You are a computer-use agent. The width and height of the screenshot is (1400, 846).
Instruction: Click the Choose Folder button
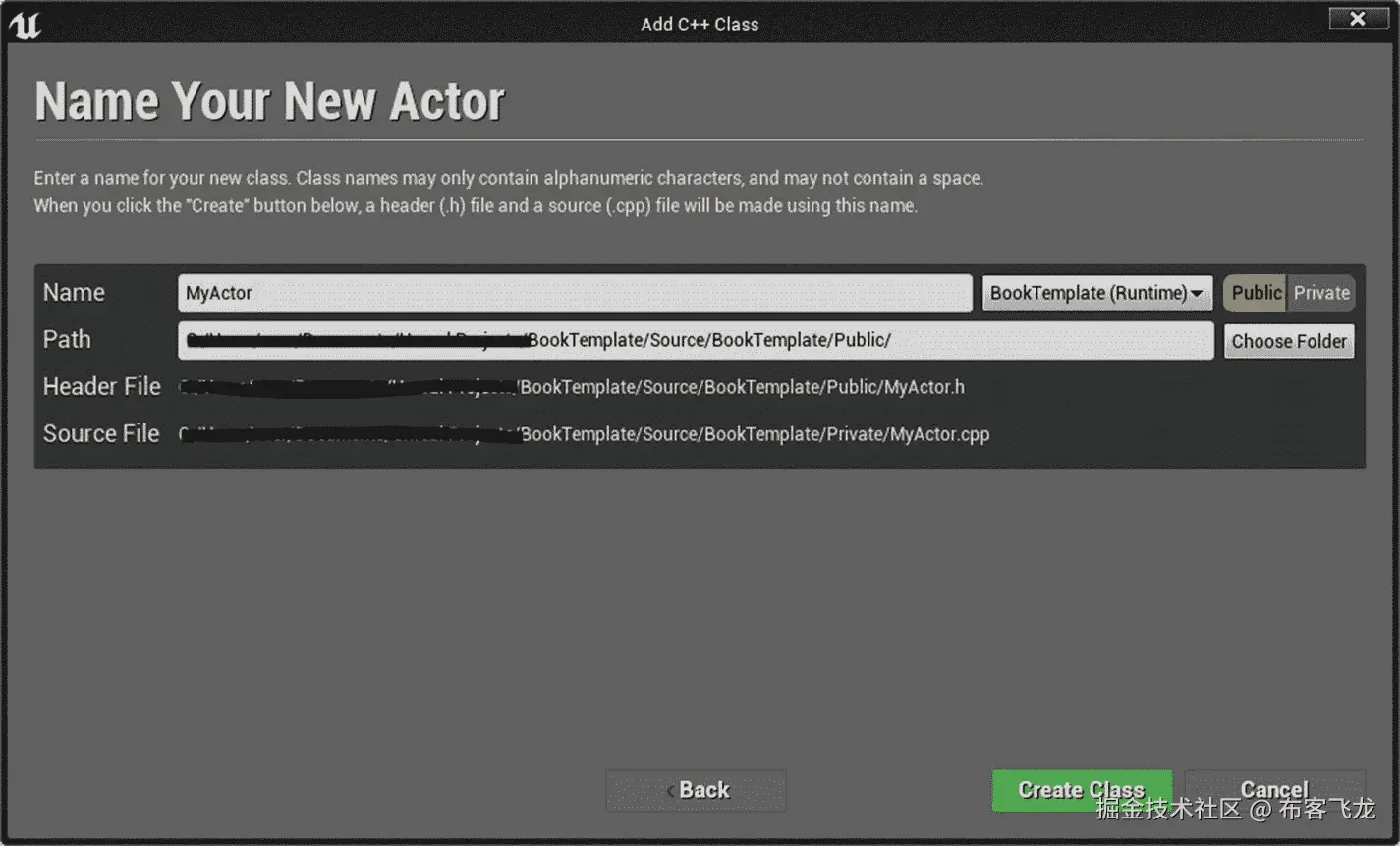coord(1289,341)
